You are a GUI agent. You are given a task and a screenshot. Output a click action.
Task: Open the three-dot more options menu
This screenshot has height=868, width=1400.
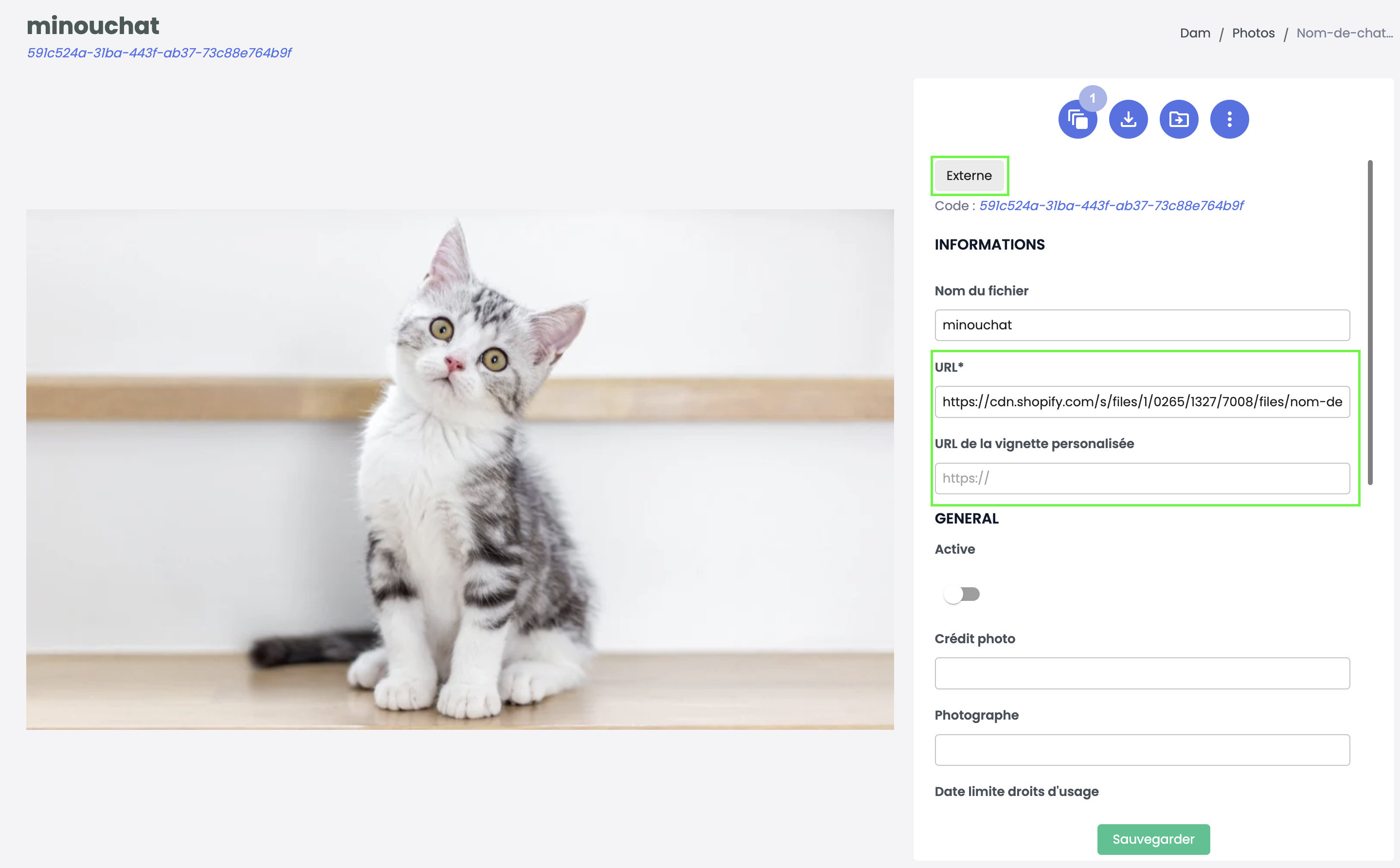pos(1229,119)
